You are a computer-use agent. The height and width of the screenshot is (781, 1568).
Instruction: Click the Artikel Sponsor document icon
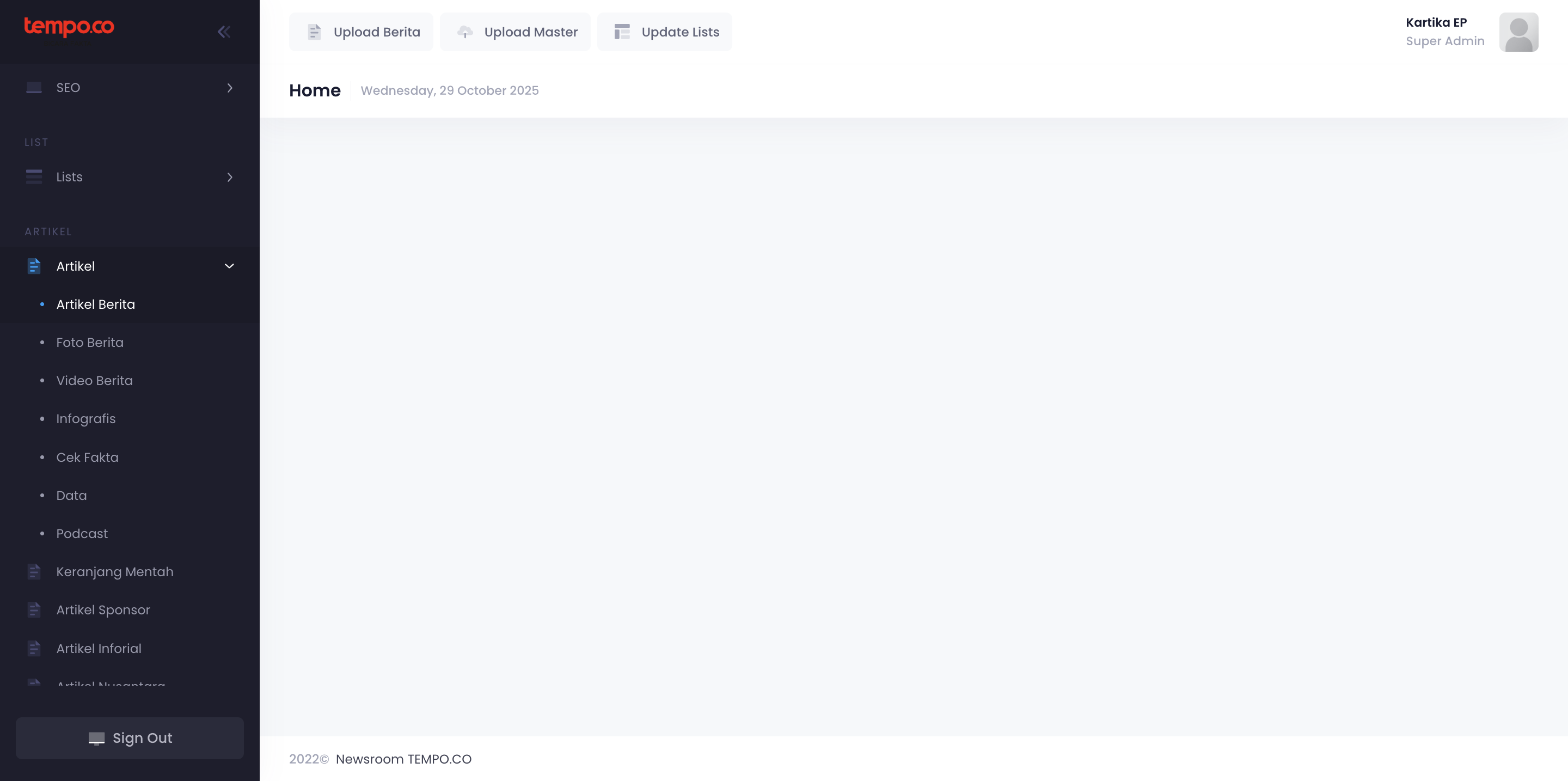tap(34, 610)
